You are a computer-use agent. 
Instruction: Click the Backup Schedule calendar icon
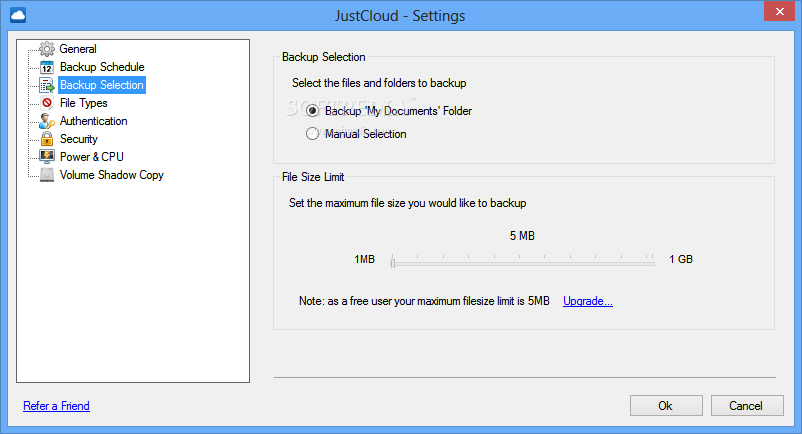coord(47,67)
